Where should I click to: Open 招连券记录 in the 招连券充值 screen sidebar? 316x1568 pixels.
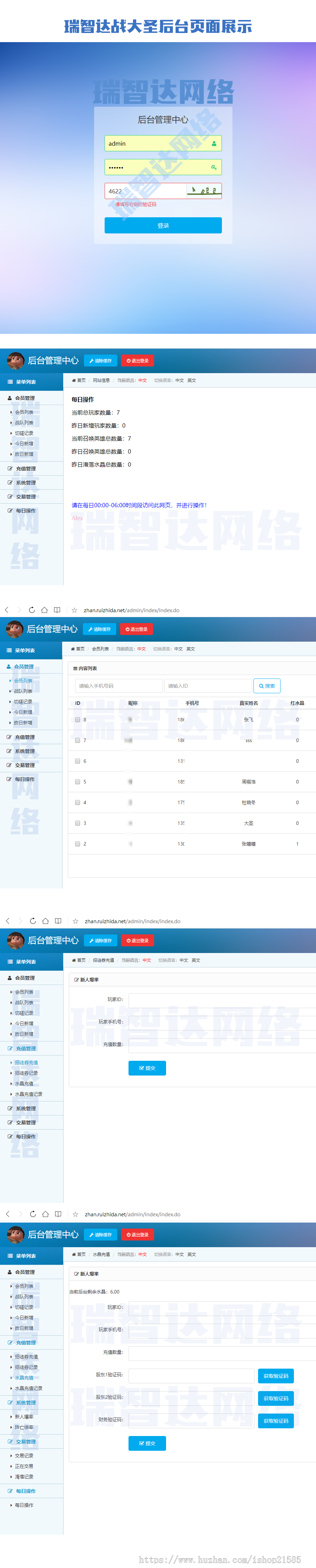click(26, 1073)
